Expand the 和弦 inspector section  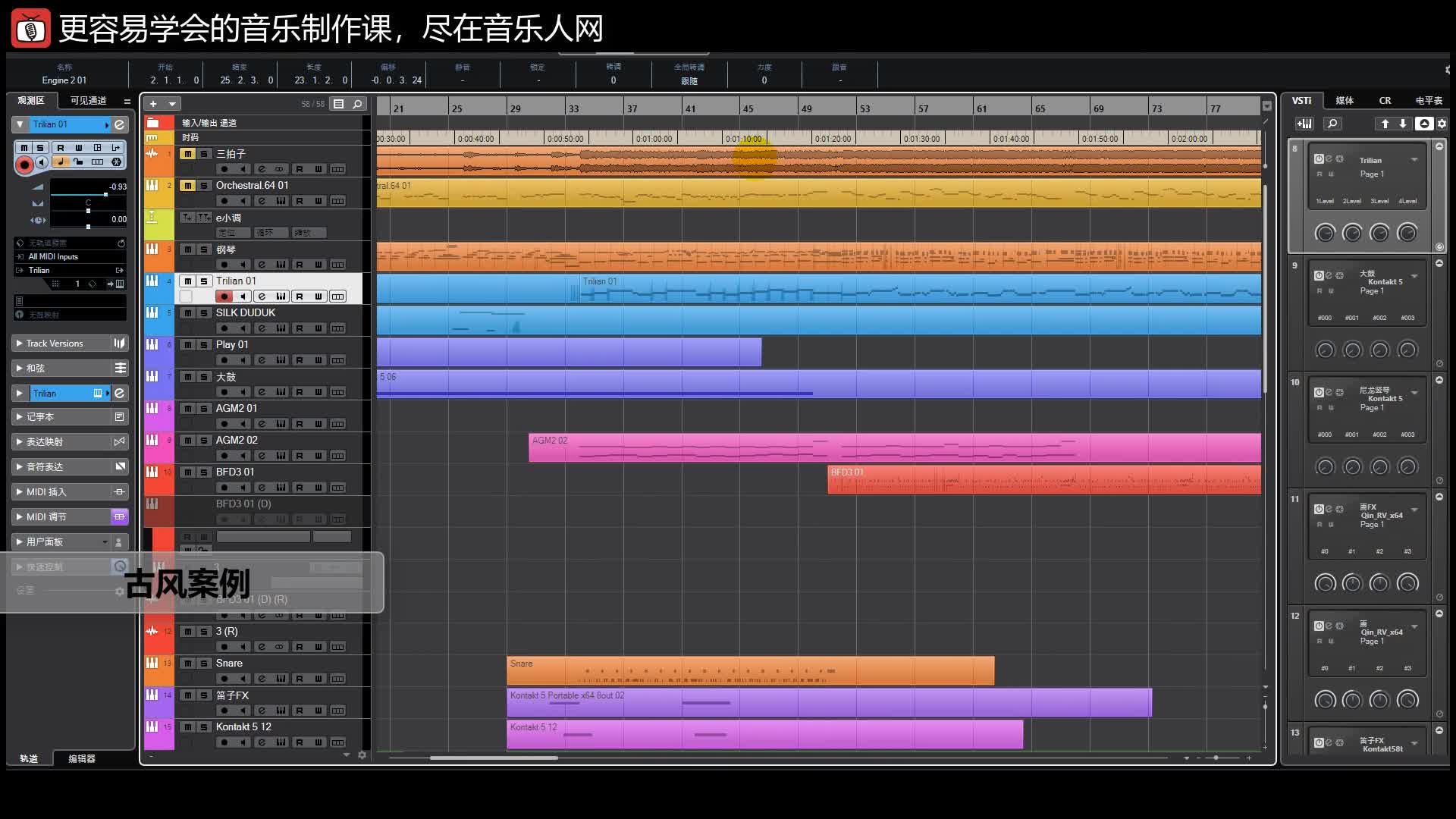(x=19, y=368)
